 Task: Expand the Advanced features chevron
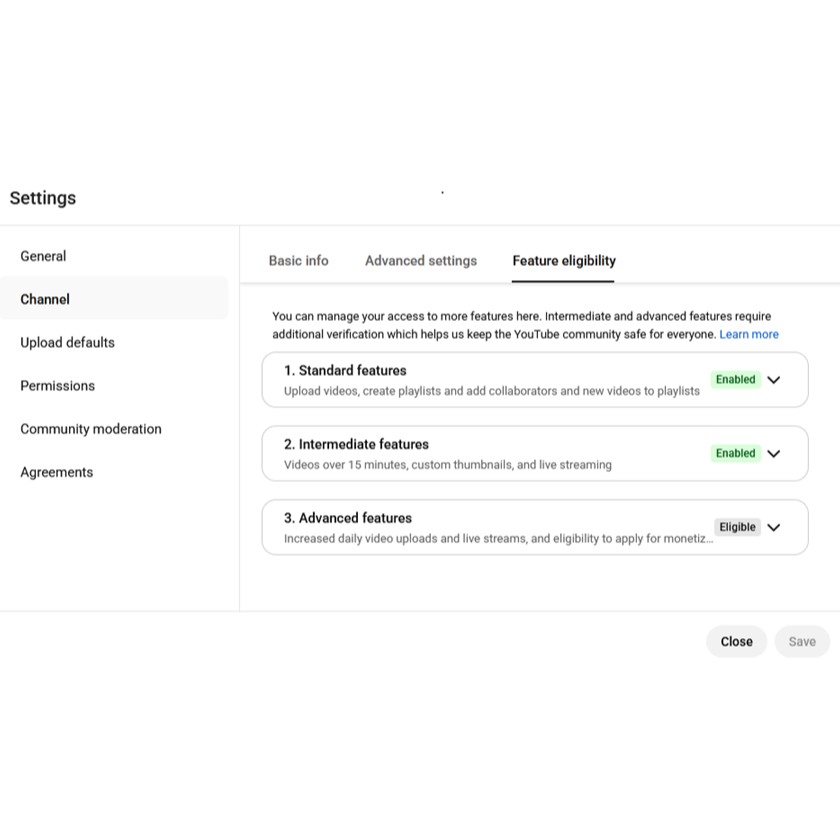(773, 528)
